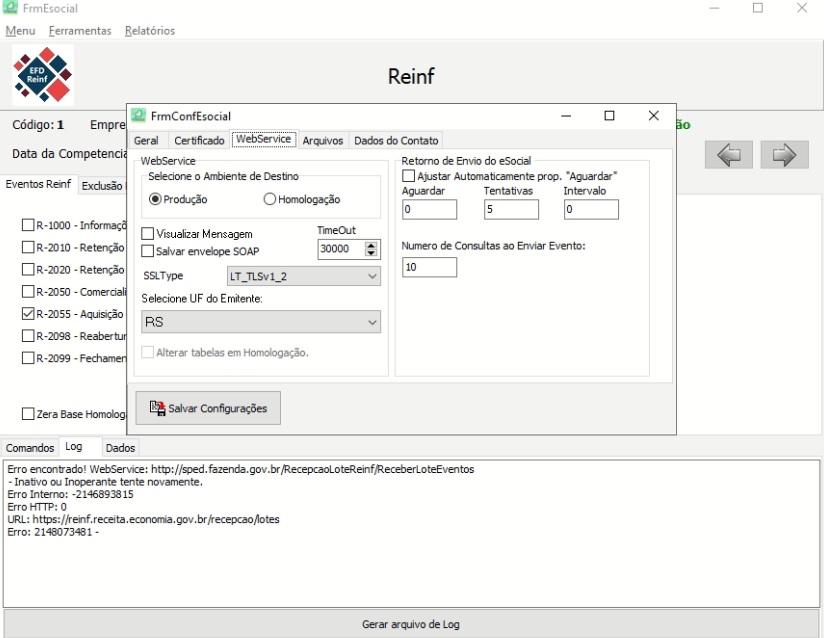
Task: Click the reinf.receita.economia.gov.br URL line in log
Action: [x=143, y=519]
